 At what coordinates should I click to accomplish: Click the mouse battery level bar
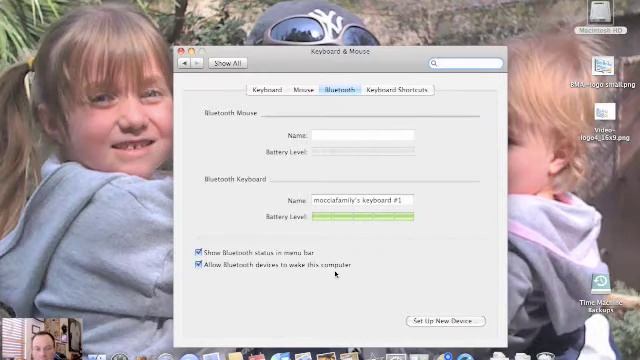click(x=363, y=151)
